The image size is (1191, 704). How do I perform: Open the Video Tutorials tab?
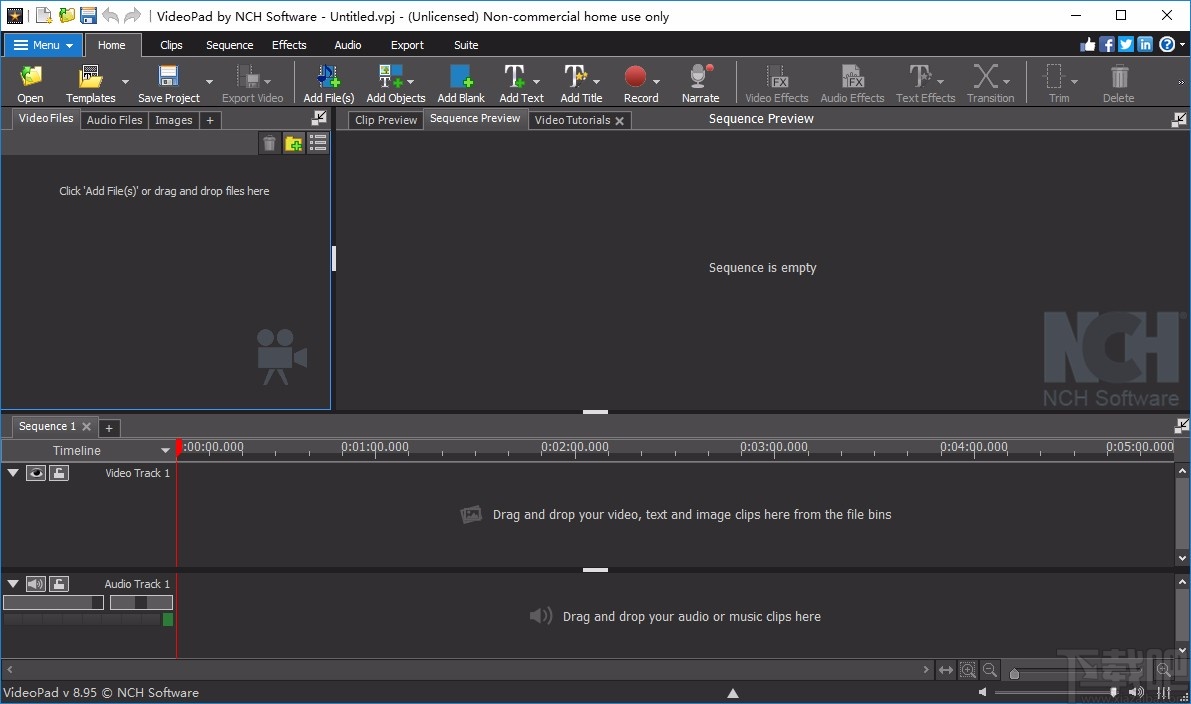coord(573,119)
